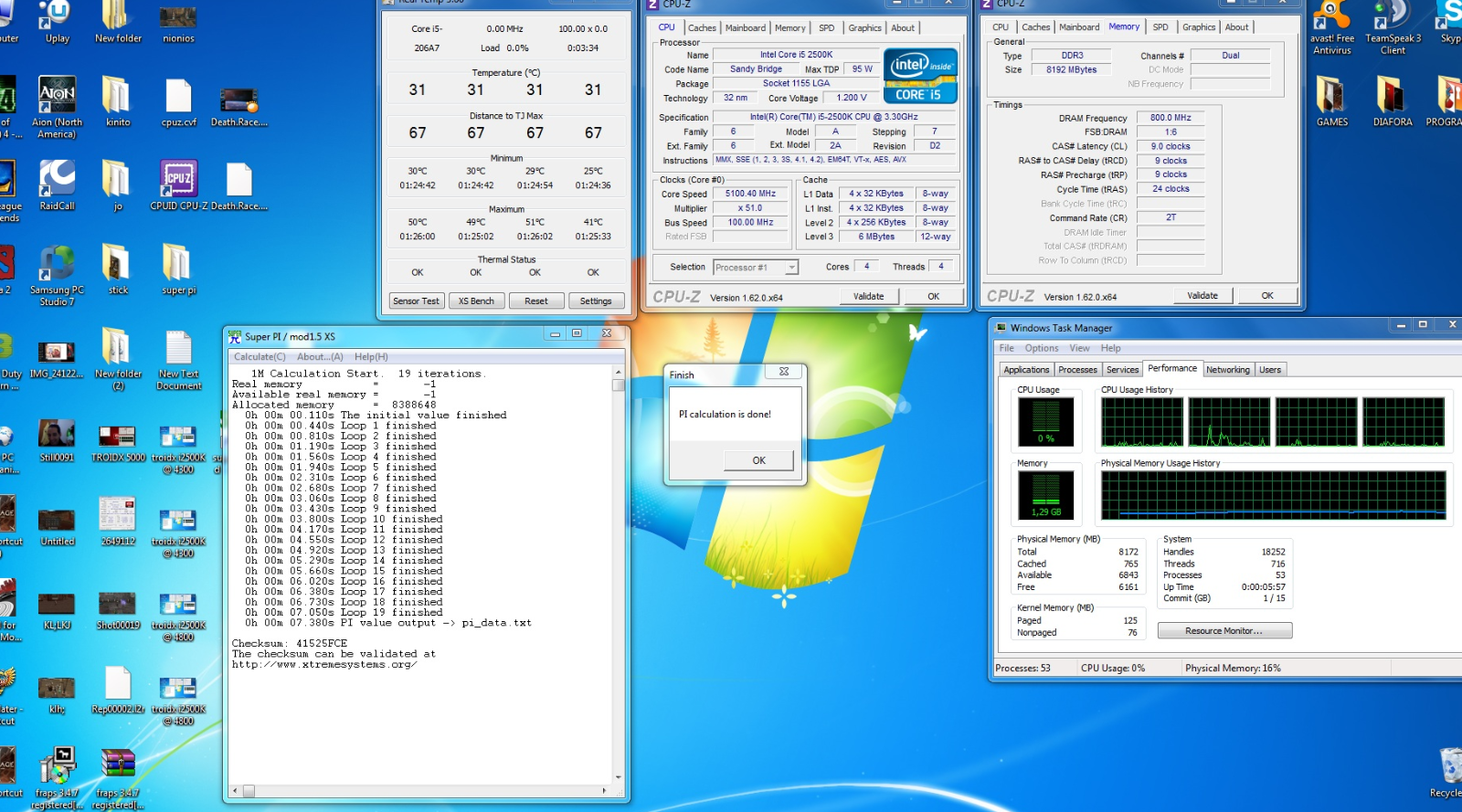Click DRAM Frequency value in CPU-Z Memory window
The height and width of the screenshot is (812, 1462).
[x=1171, y=118]
